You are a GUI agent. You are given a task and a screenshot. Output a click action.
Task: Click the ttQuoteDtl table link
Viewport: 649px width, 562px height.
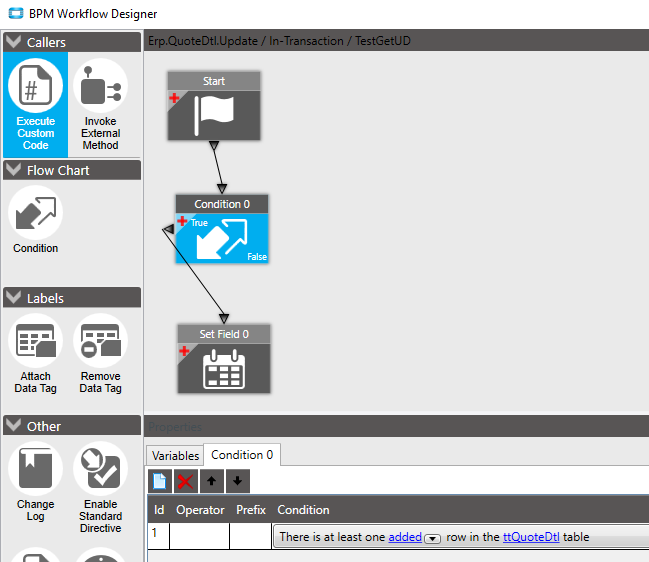click(531, 537)
